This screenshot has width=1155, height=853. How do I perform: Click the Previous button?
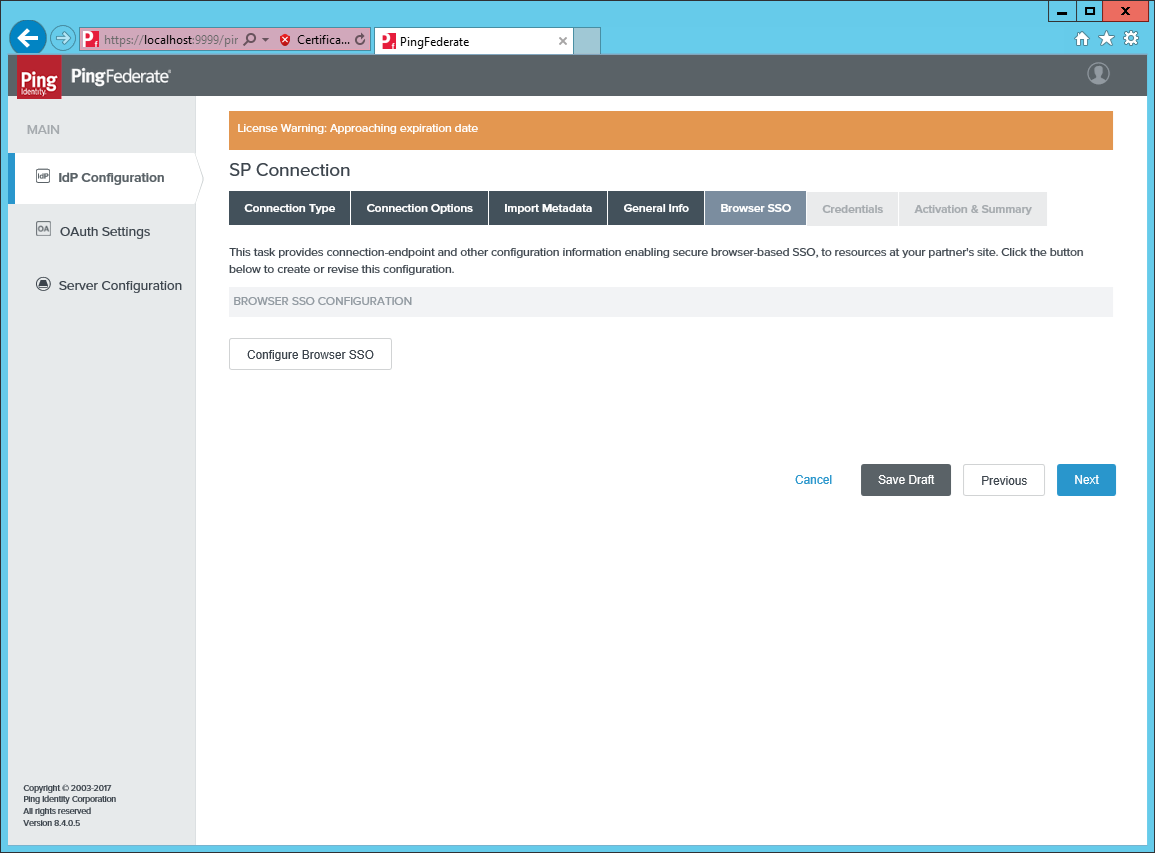point(1004,480)
